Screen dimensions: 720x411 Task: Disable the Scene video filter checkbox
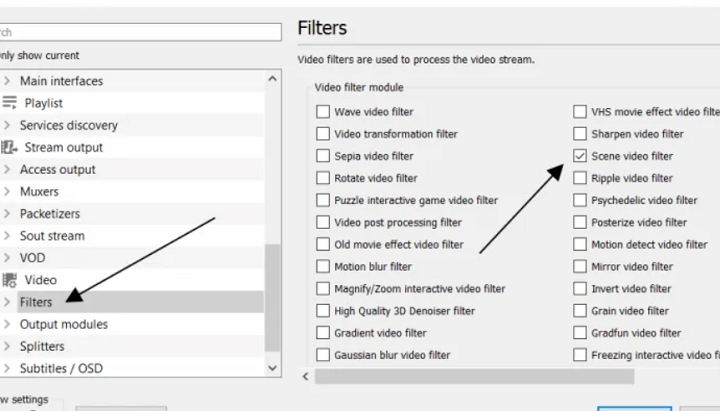[x=580, y=156]
